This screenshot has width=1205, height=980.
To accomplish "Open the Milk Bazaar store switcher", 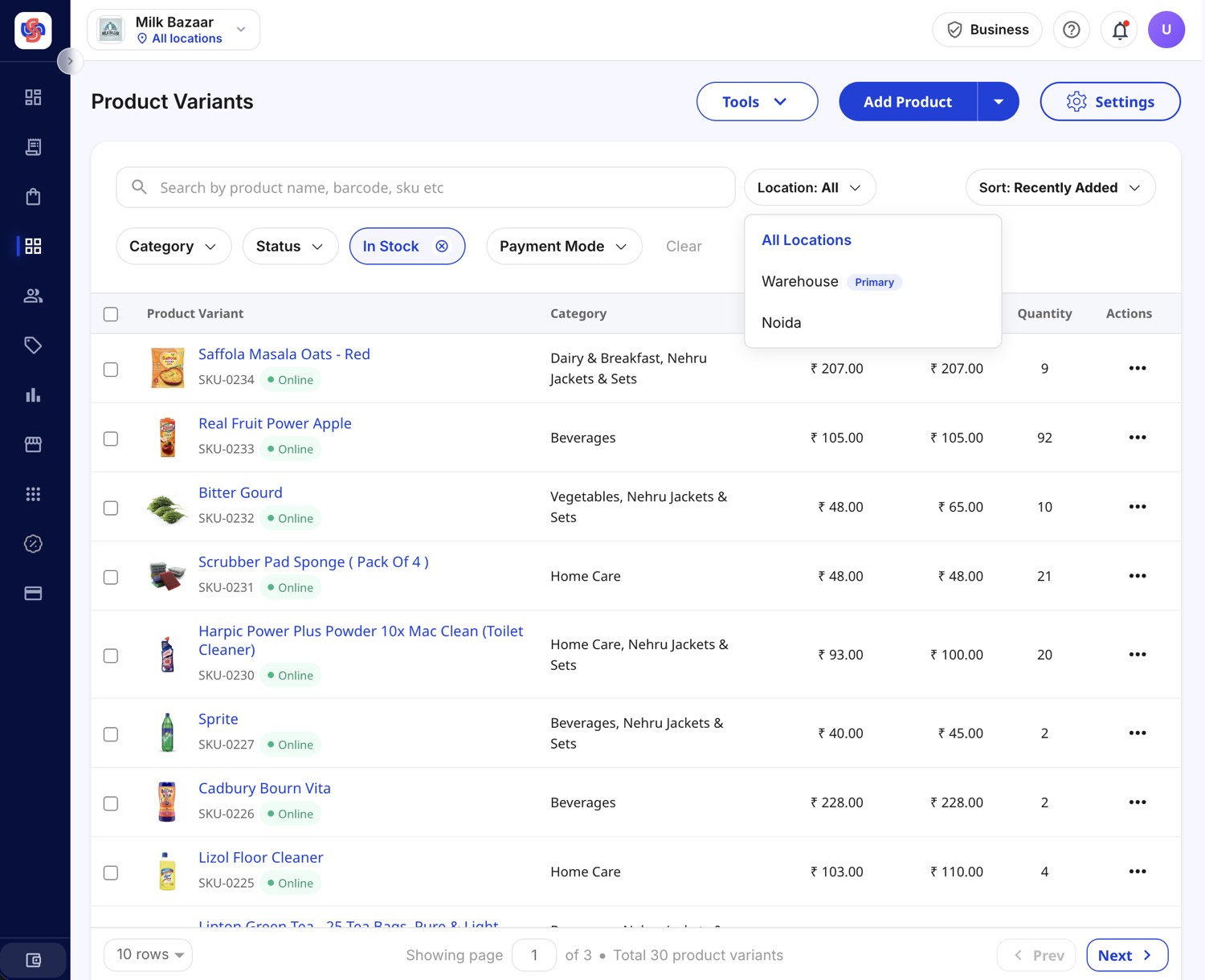I will click(x=174, y=30).
